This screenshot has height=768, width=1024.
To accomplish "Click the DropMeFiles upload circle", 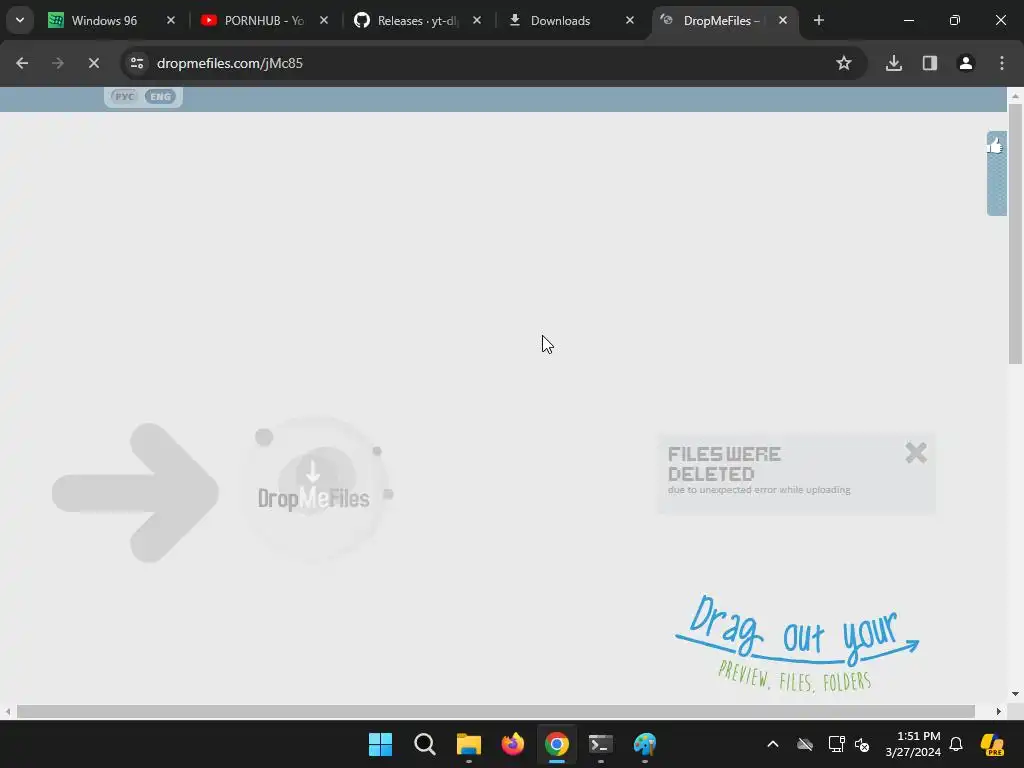I will point(316,488).
